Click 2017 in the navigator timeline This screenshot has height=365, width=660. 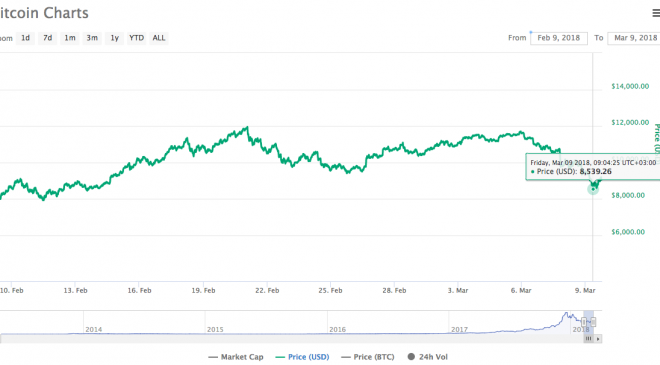tap(459, 330)
